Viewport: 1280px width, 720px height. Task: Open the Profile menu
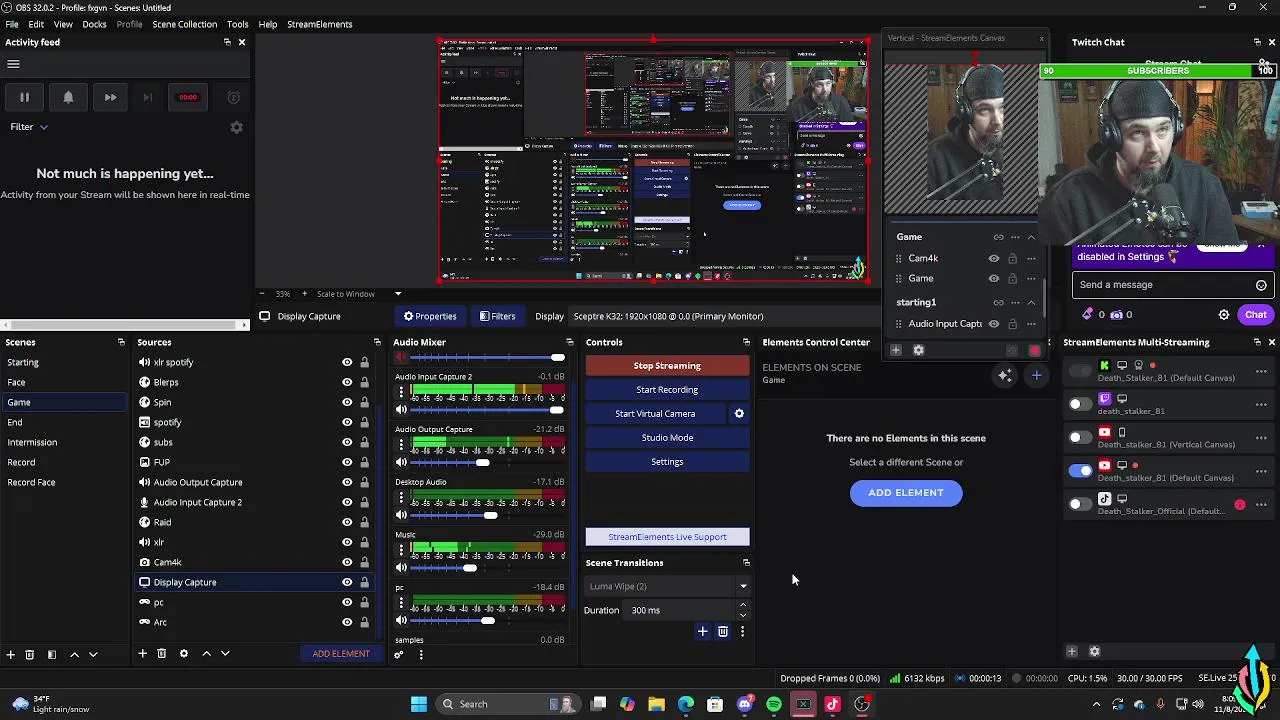129,24
